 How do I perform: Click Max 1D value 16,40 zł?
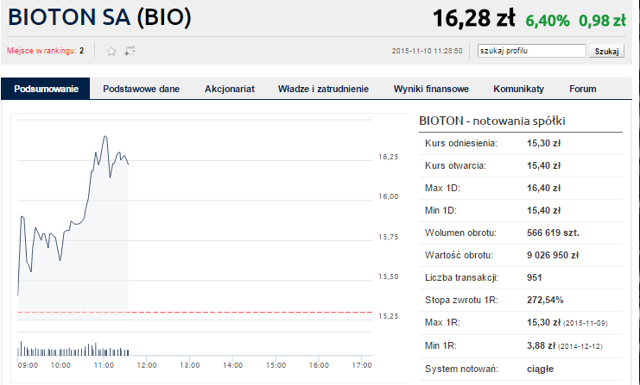[x=544, y=188]
